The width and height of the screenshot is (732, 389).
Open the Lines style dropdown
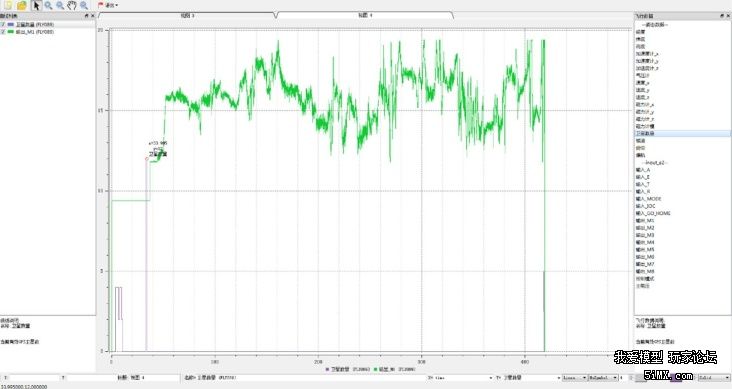[574, 377]
